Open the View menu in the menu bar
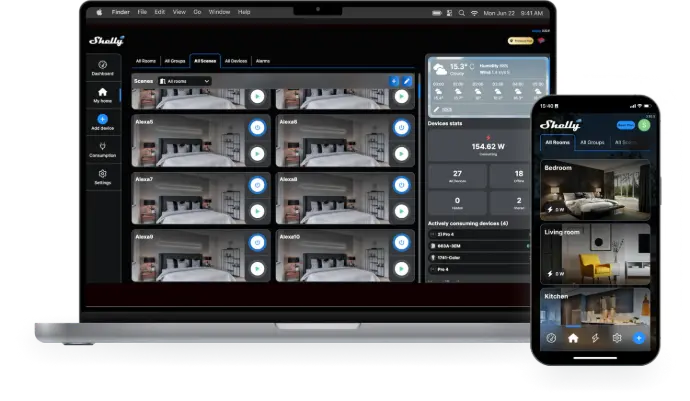This screenshot has width=690, height=401. [179, 13]
